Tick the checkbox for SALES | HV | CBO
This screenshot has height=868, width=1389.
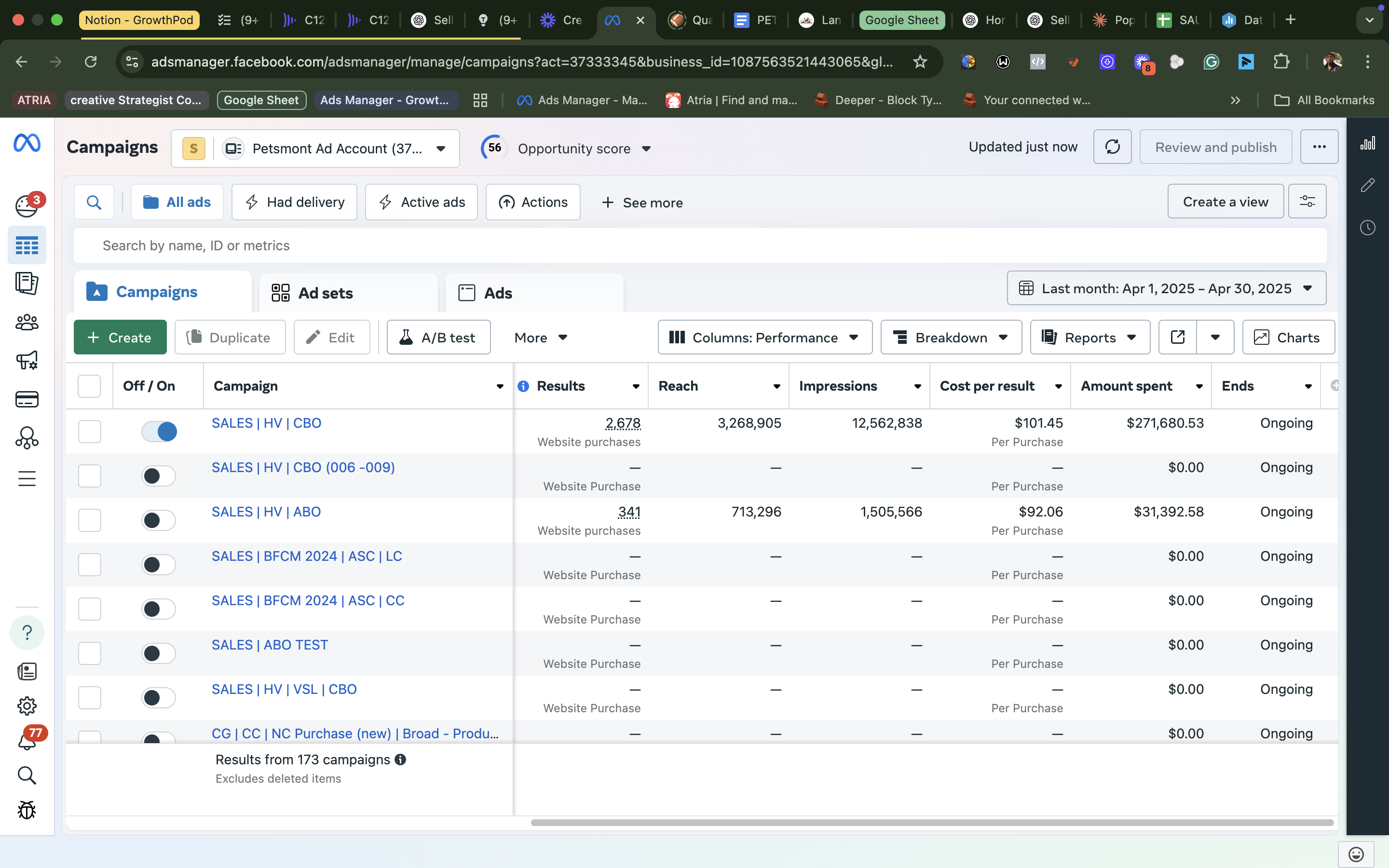coord(90,432)
